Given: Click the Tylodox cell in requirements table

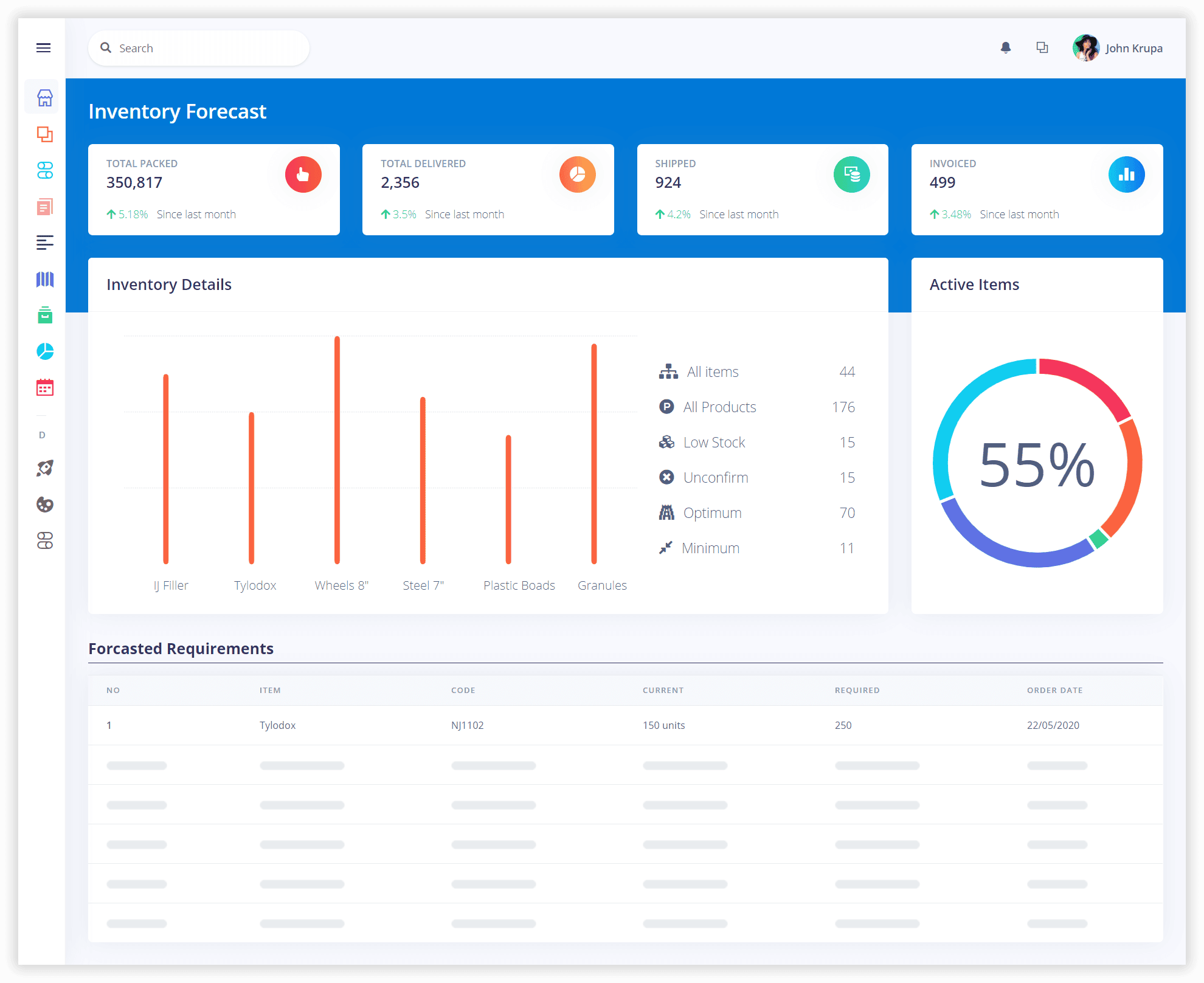Looking at the screenshot, I should 277,725.
